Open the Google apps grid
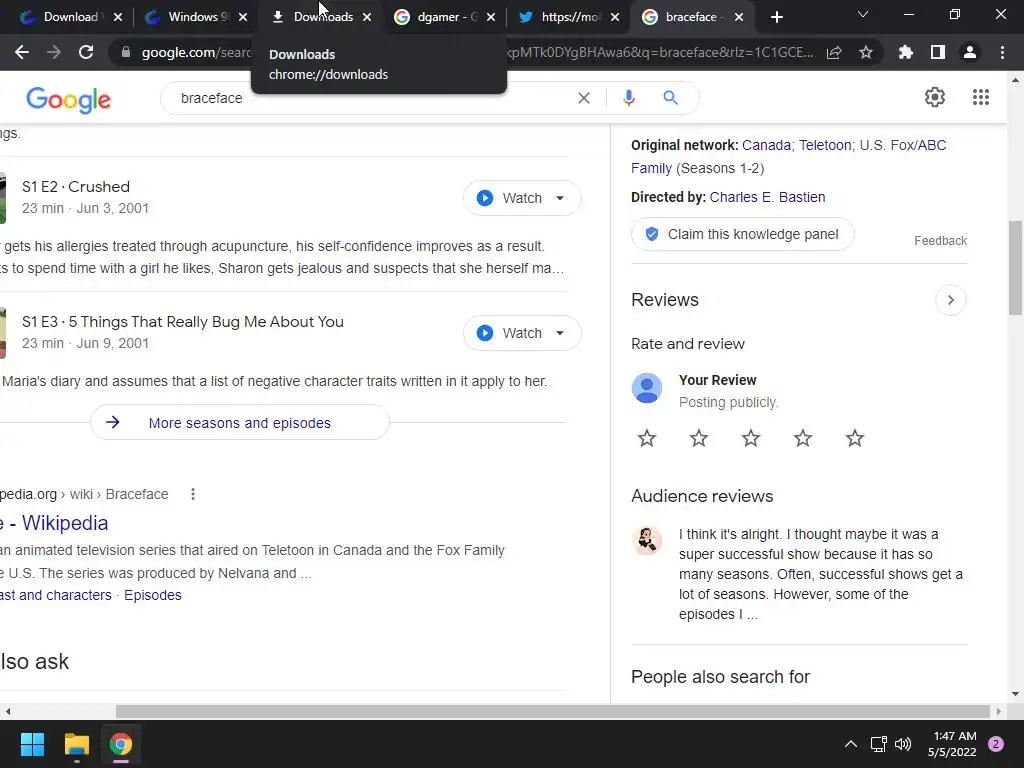 coord(980,97)
